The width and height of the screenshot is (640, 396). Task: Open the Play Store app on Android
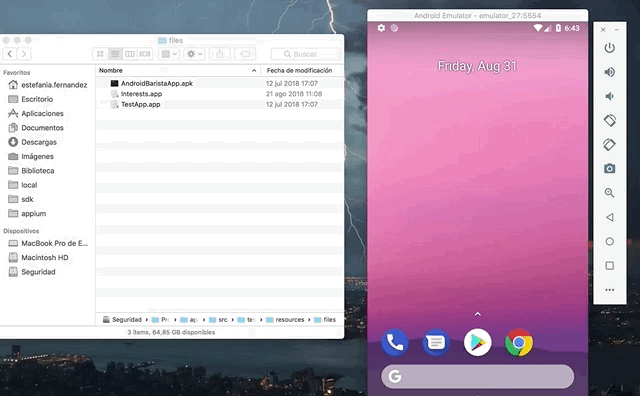478,342
